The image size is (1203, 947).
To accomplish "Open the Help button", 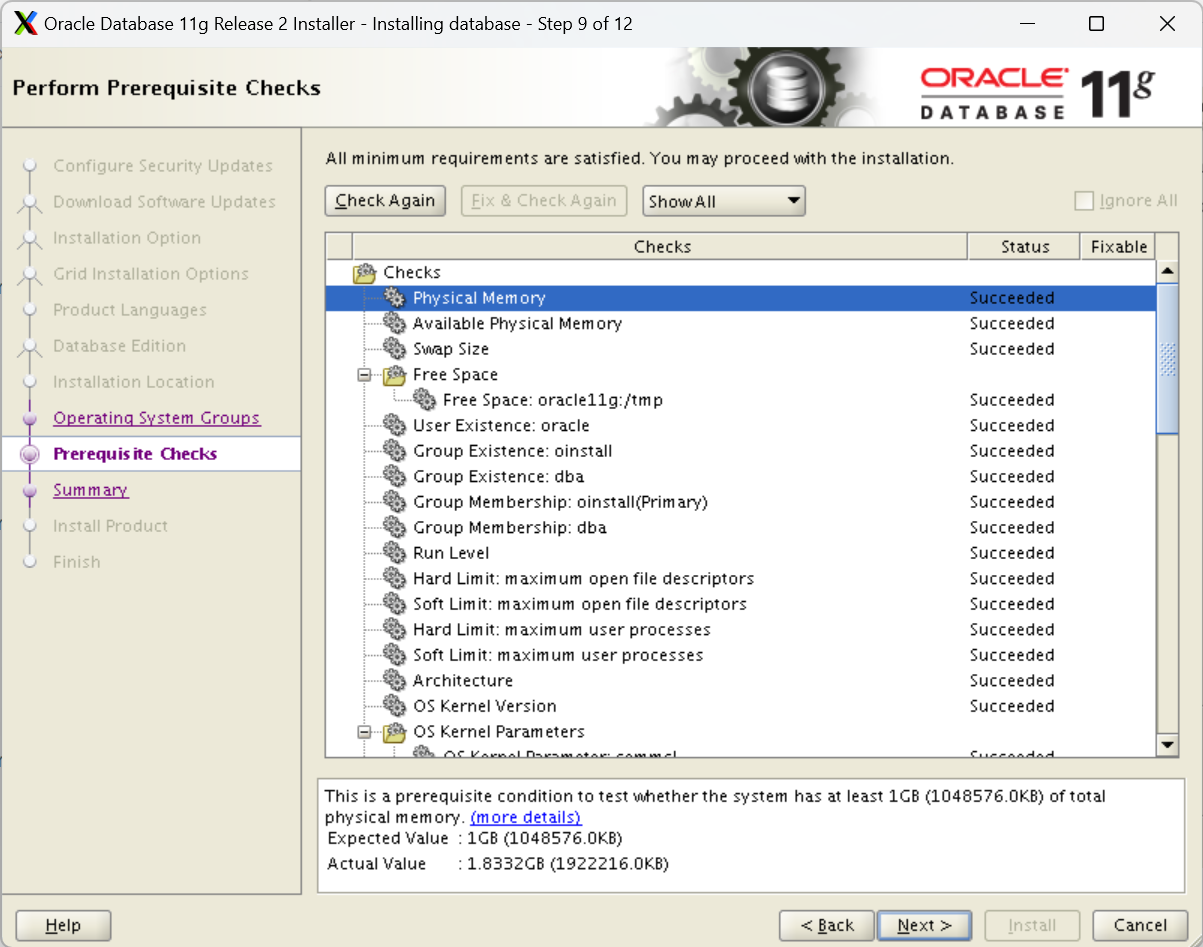I will (x=63, y=925).
